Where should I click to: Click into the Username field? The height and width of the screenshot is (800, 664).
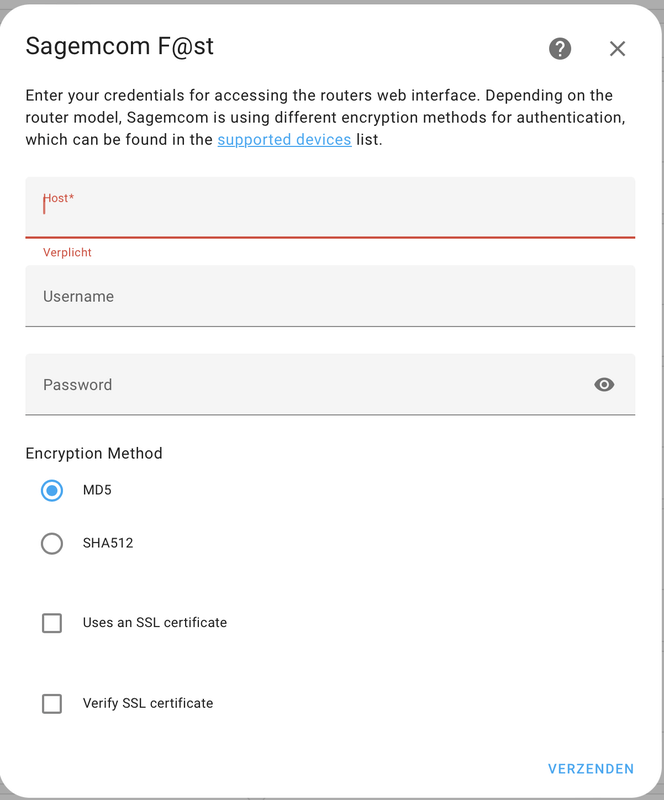coord(330,296)
